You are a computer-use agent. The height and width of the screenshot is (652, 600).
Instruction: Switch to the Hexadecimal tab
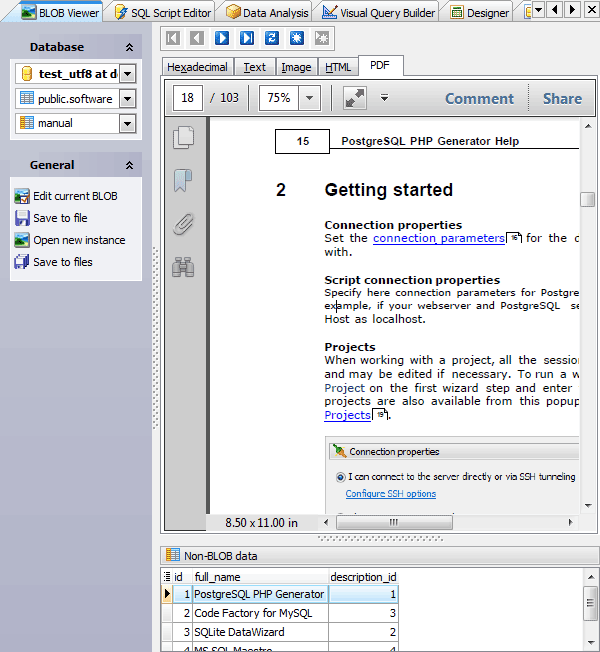click(197, 67)
